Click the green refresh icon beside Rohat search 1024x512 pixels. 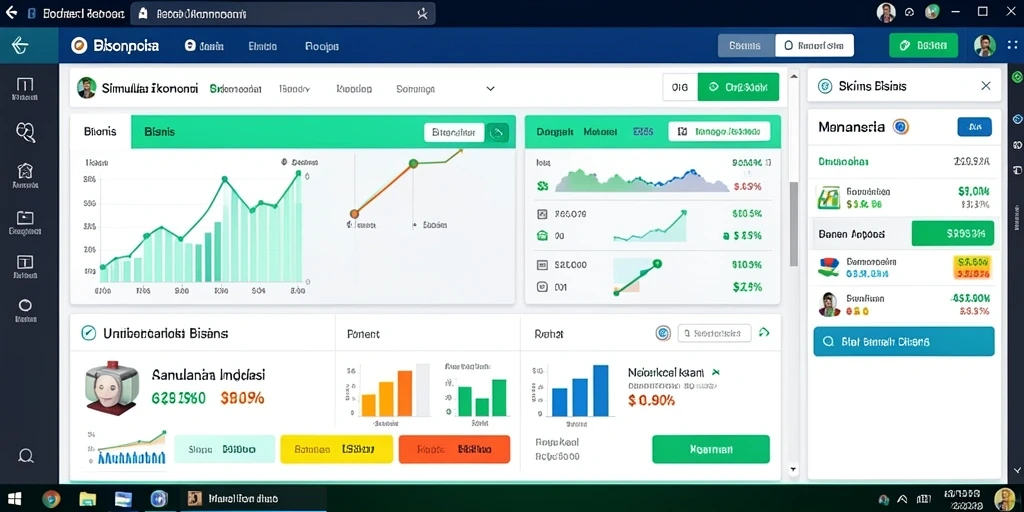[764, 333]
